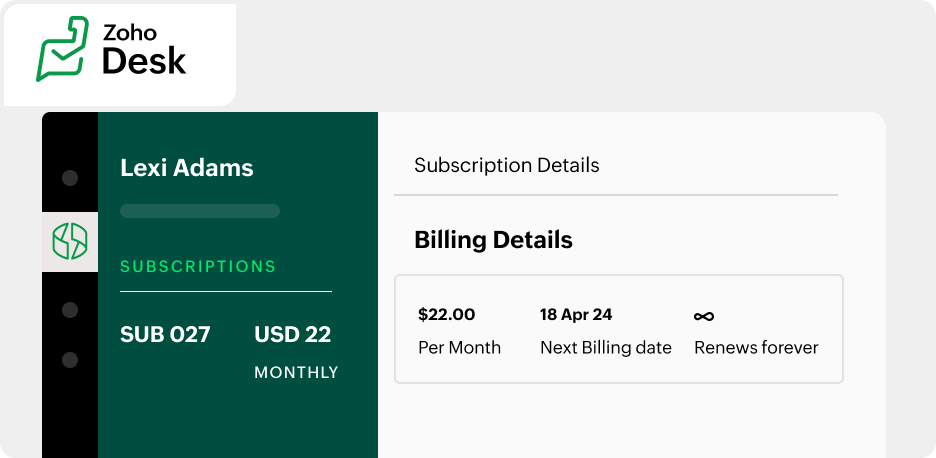This screenshot has width=936, height=458.
Task: Click the gray placeholder bar under Lexi Adams
Action: [x=200, y=211]
